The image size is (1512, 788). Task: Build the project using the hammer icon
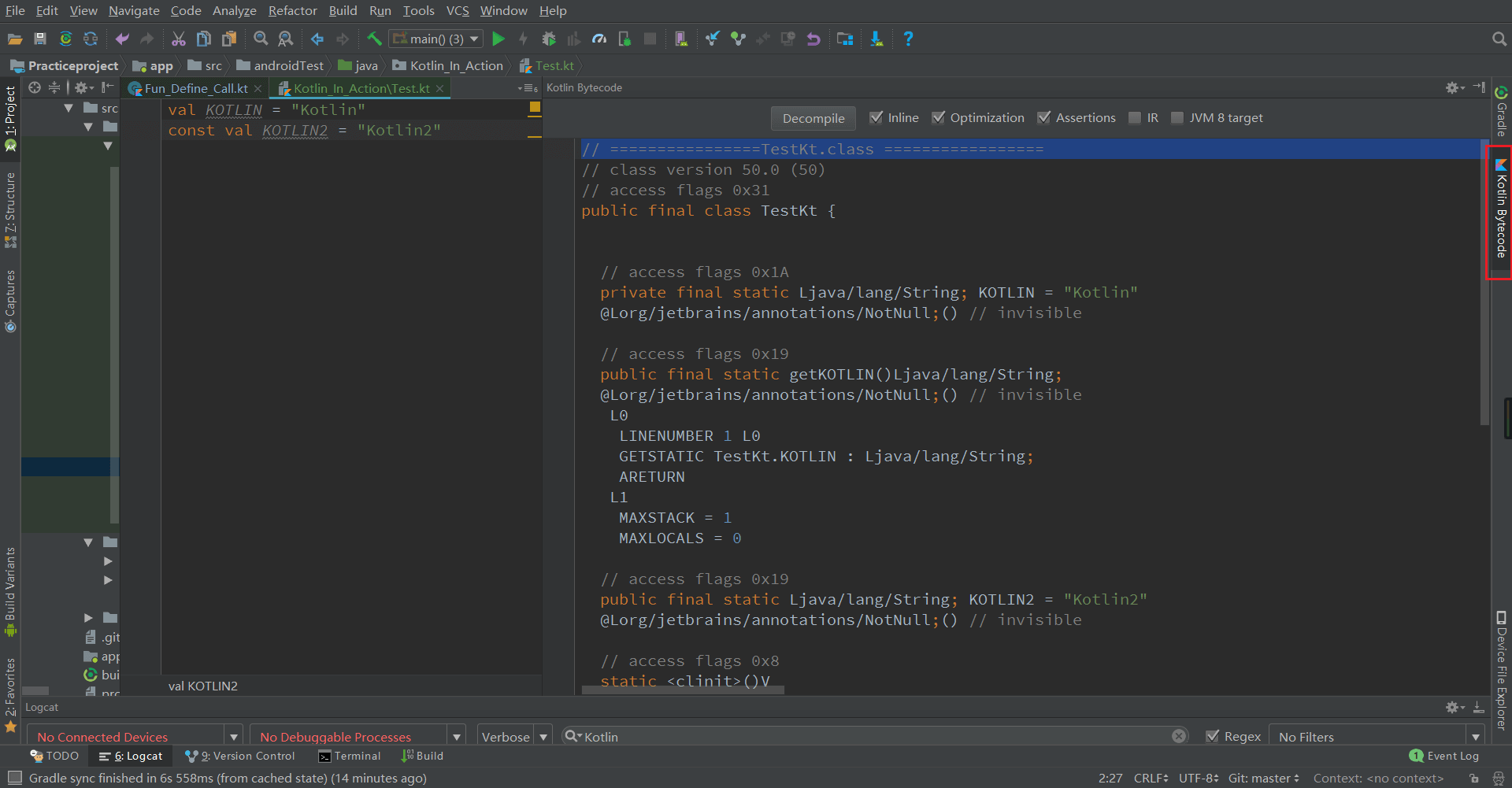pos(374,38)
